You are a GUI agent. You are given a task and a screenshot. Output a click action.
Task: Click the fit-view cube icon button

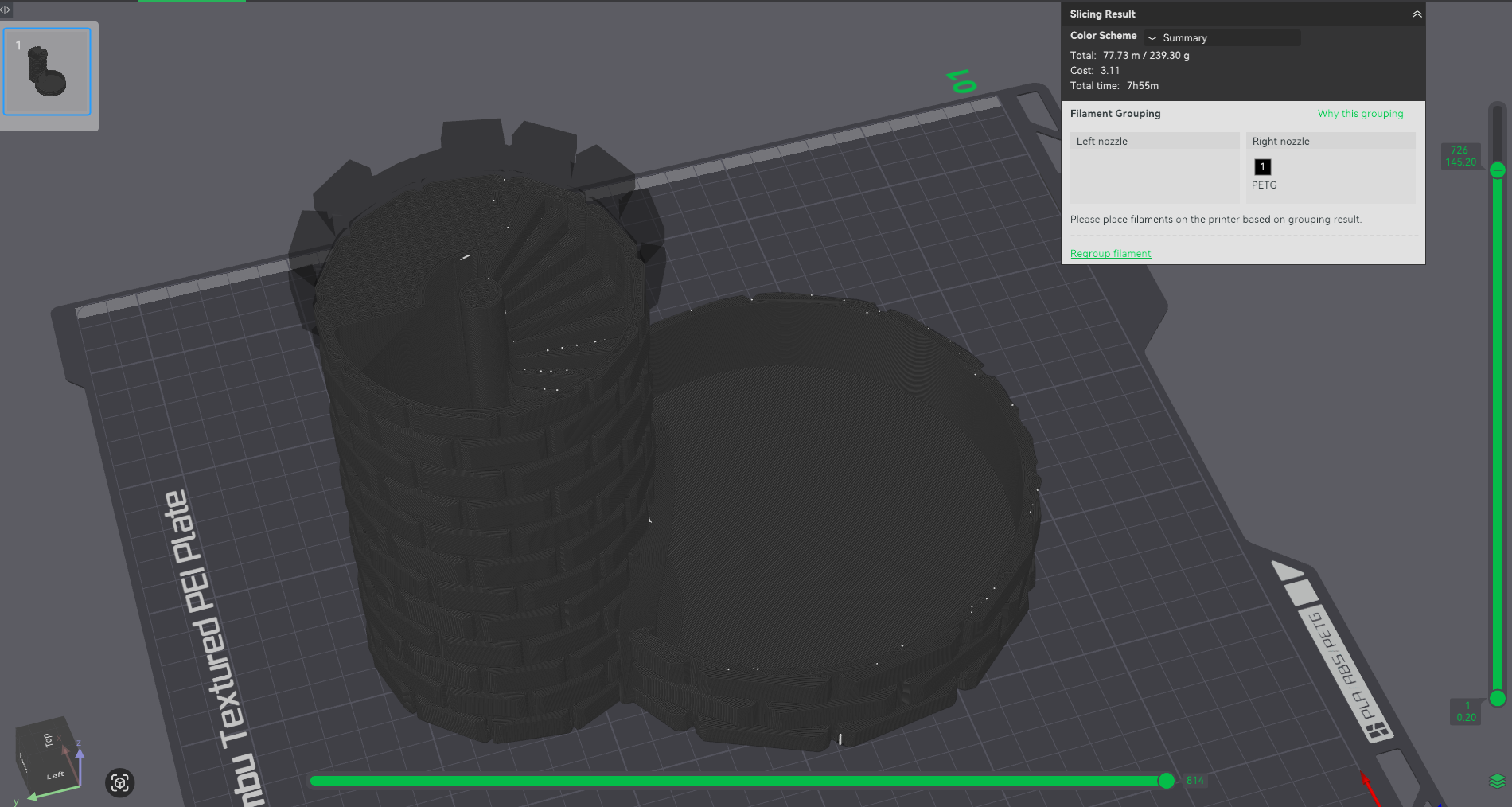pyautogui.click(x=120, y=783)
